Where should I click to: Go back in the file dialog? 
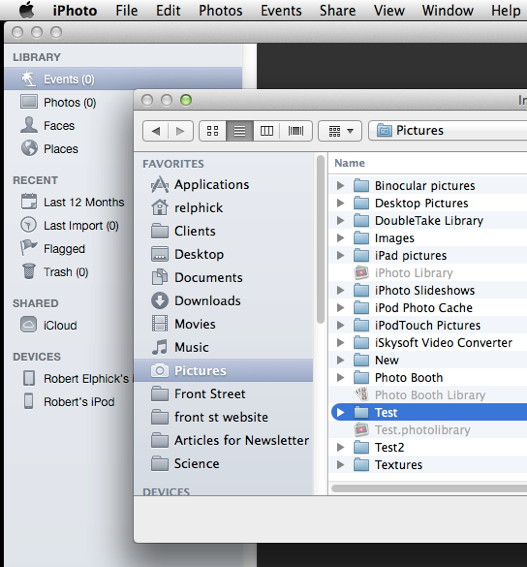pyautogui.click(x=156, y=131)
